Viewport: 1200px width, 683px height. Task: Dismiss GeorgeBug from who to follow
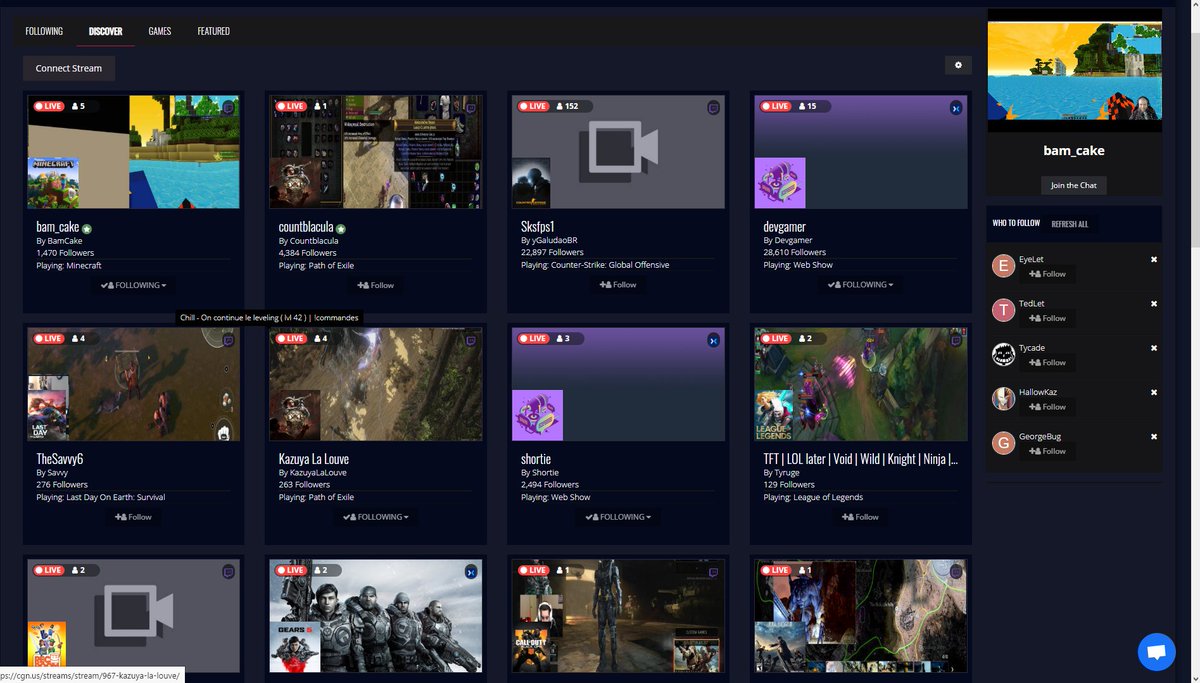point(1154,437)
